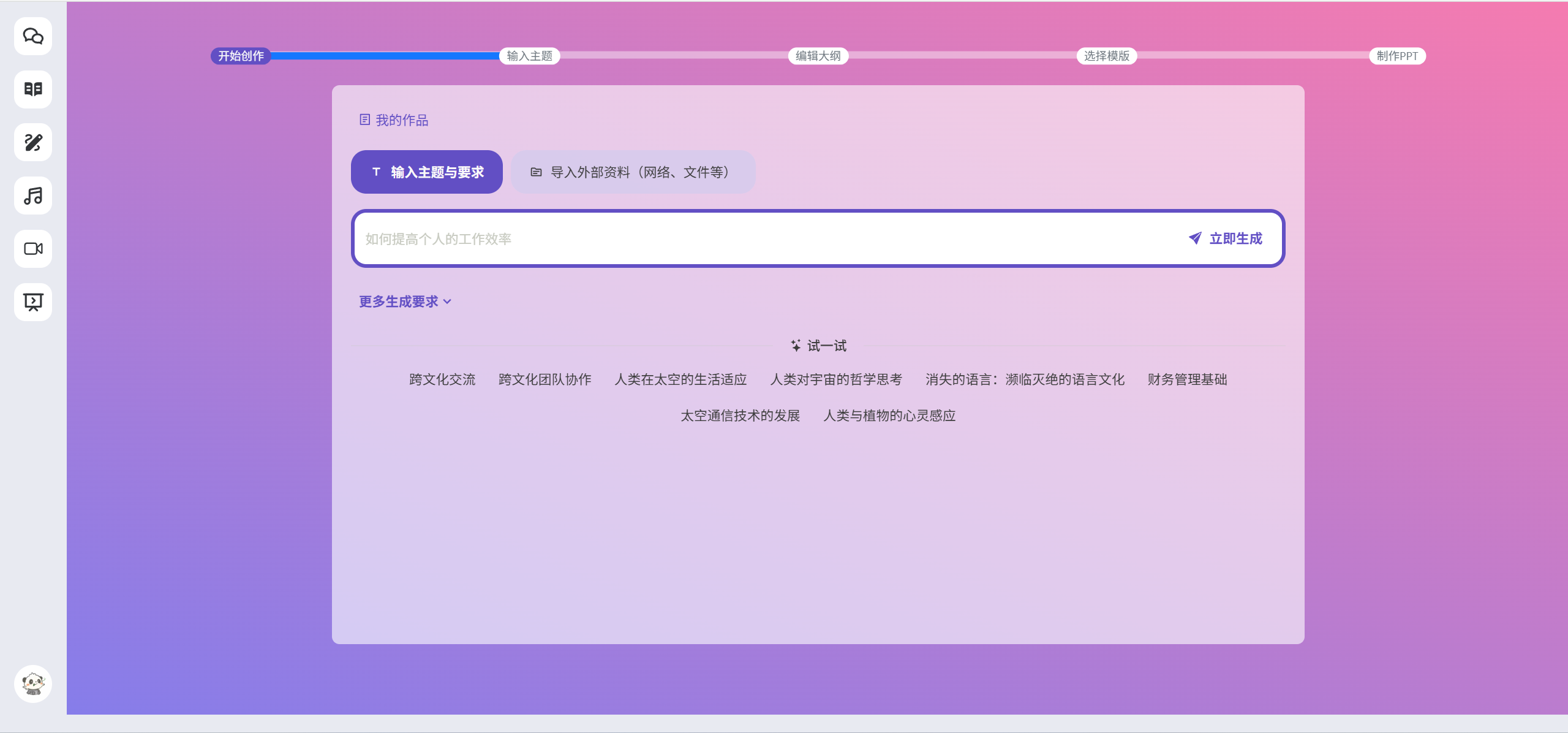This screenshot has width=1568, height=733.
Task: Click 编辑大纲 step on progress bar
Action: pos(818,56)
